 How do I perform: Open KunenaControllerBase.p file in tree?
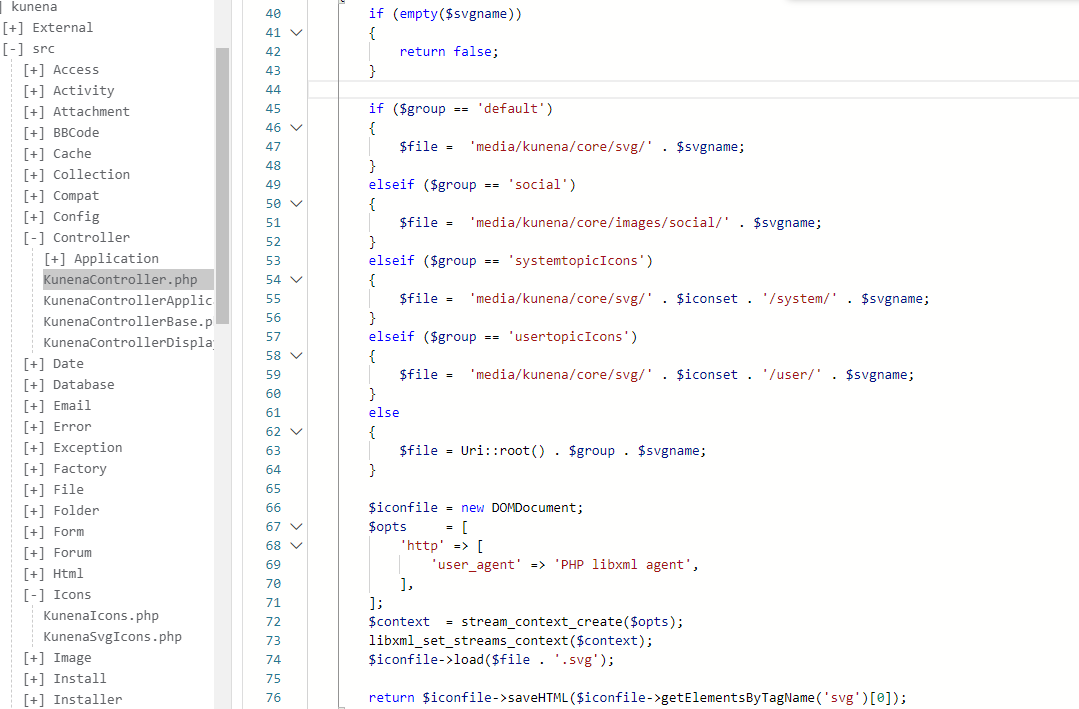click(x=128, y=321)
